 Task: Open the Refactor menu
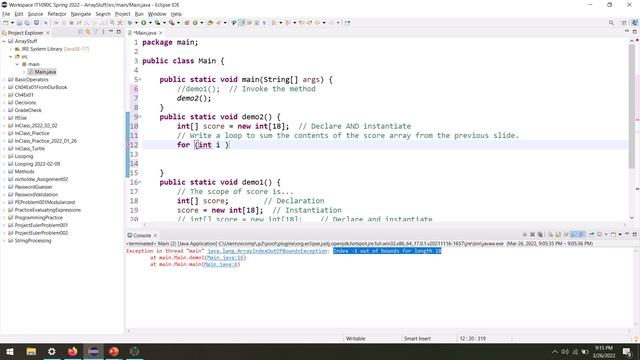click(57, 14)
